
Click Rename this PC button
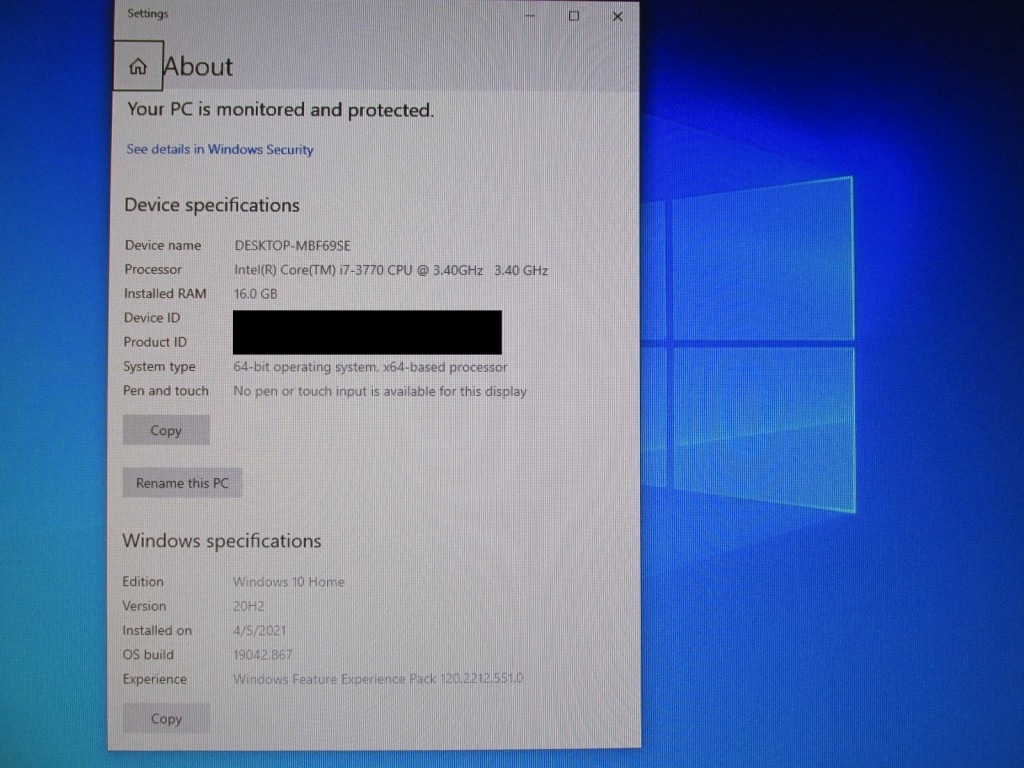click(x=182, y=483)
